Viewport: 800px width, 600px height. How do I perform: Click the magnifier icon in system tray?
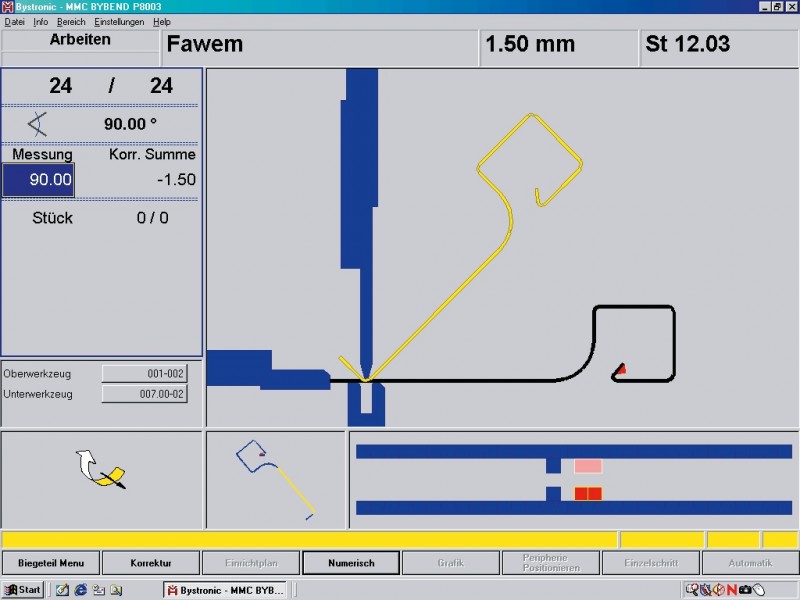click(x=692, y=590)
